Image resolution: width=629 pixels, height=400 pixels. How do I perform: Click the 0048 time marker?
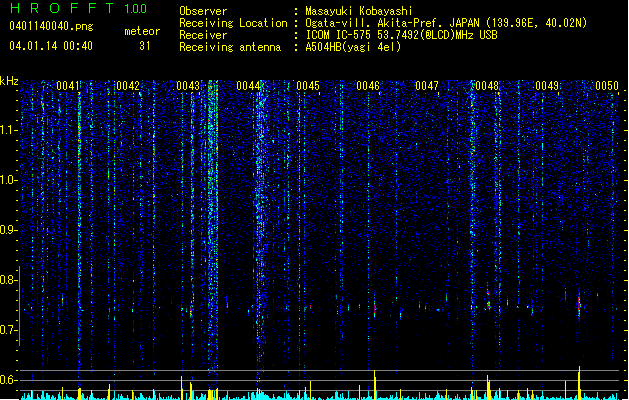coord(487,86)
